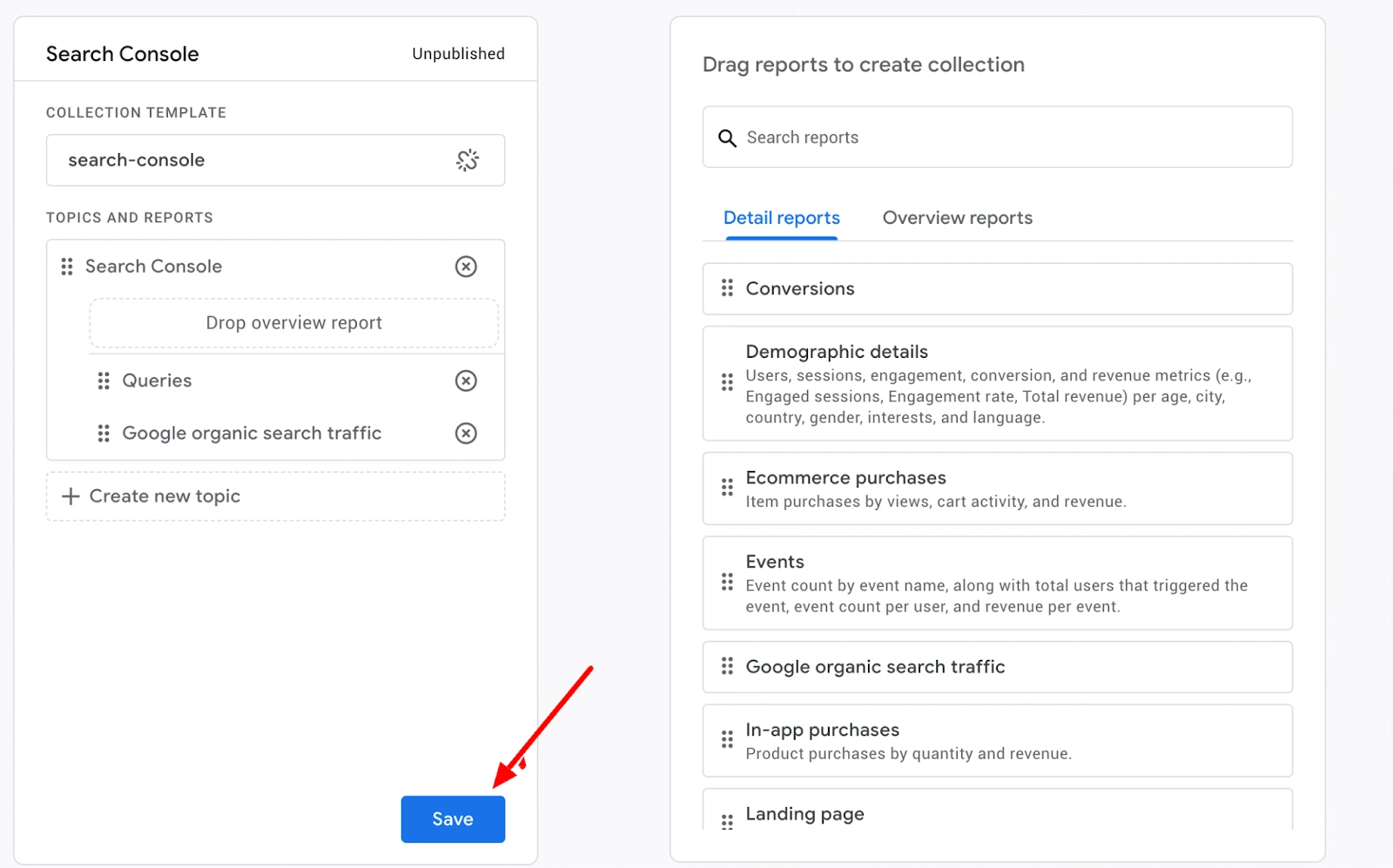Grab the Search Console topic drag handle
The image size is (1393, 868).
67,266
